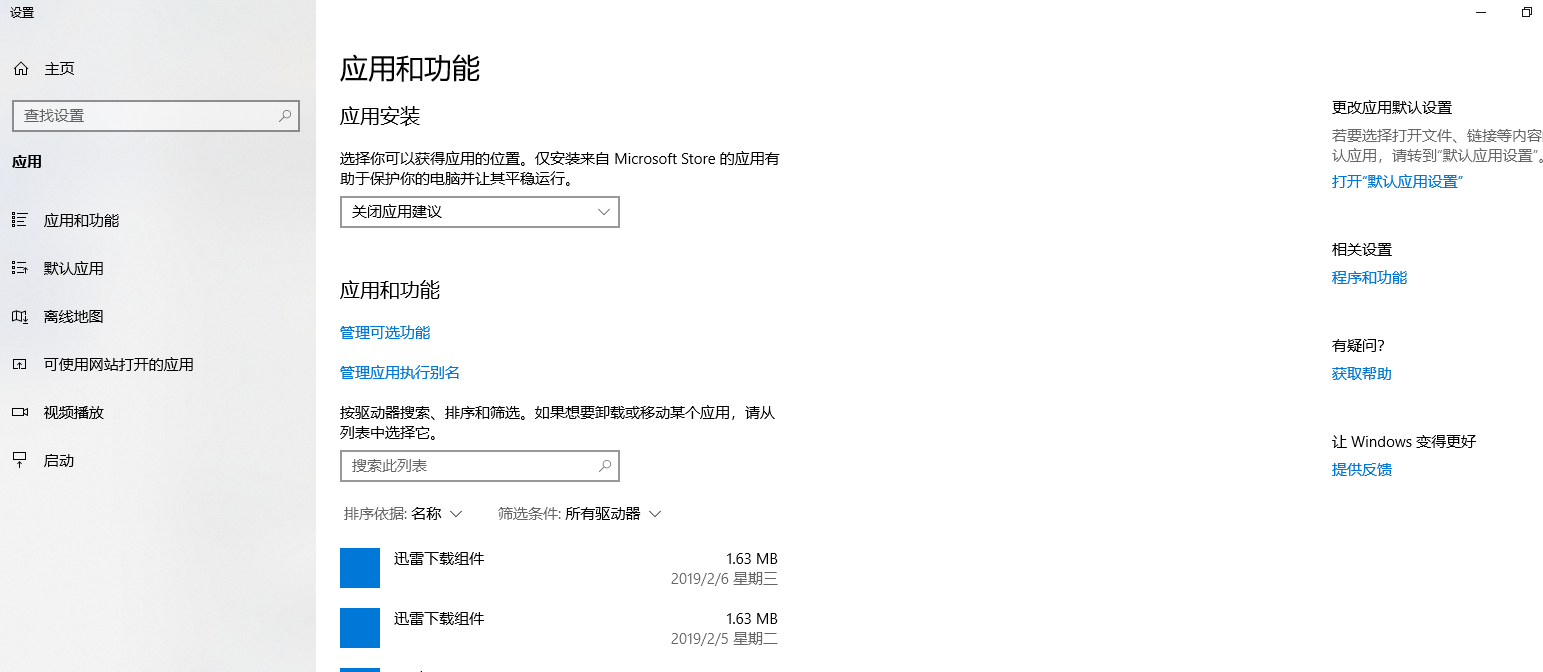Click the magnifier icon in 查找设置 box
Image resolution: width=1543 pixels, height=672 pixels.
285,116
